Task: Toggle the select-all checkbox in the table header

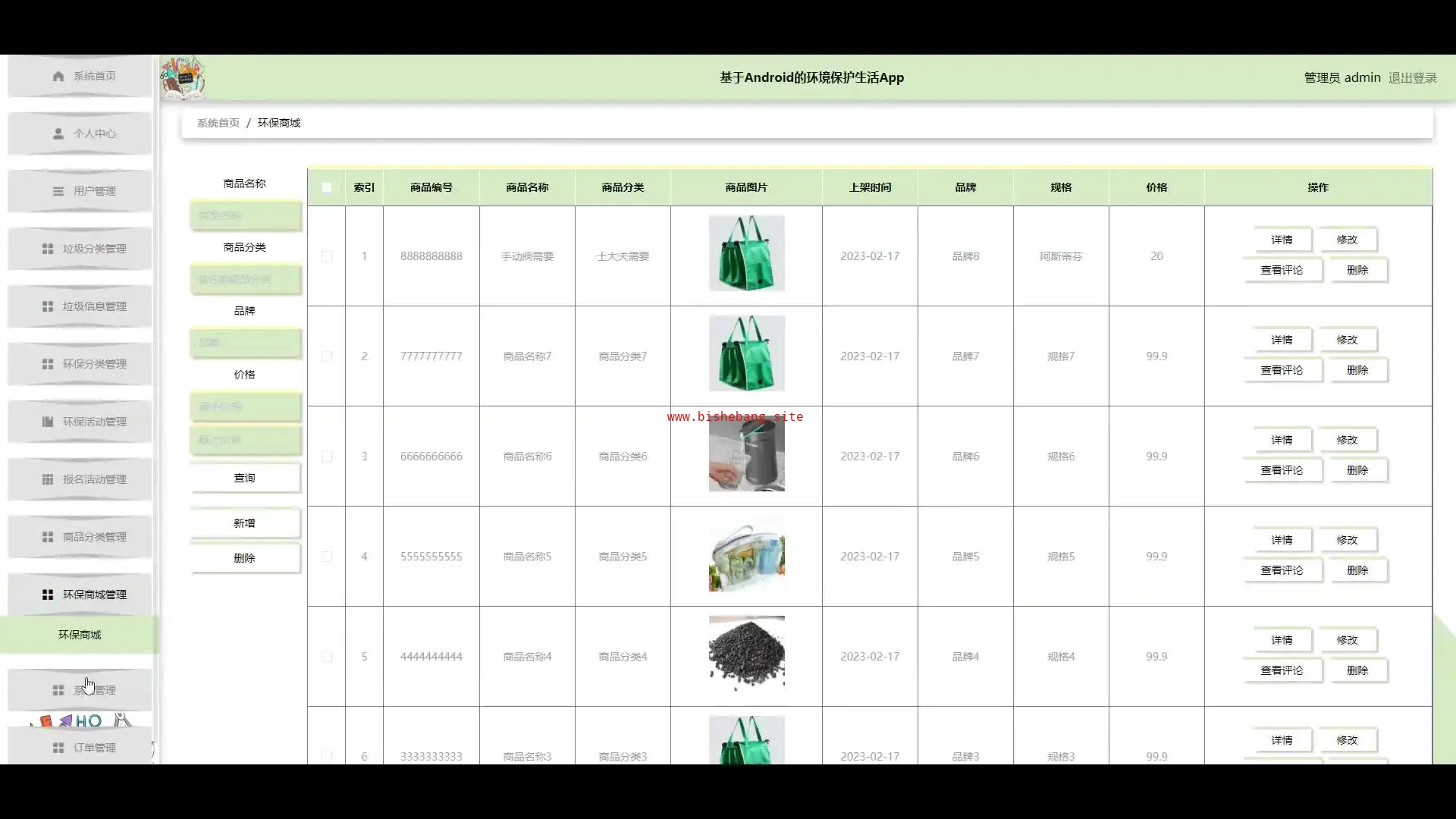Action: (x=327, y=187)
